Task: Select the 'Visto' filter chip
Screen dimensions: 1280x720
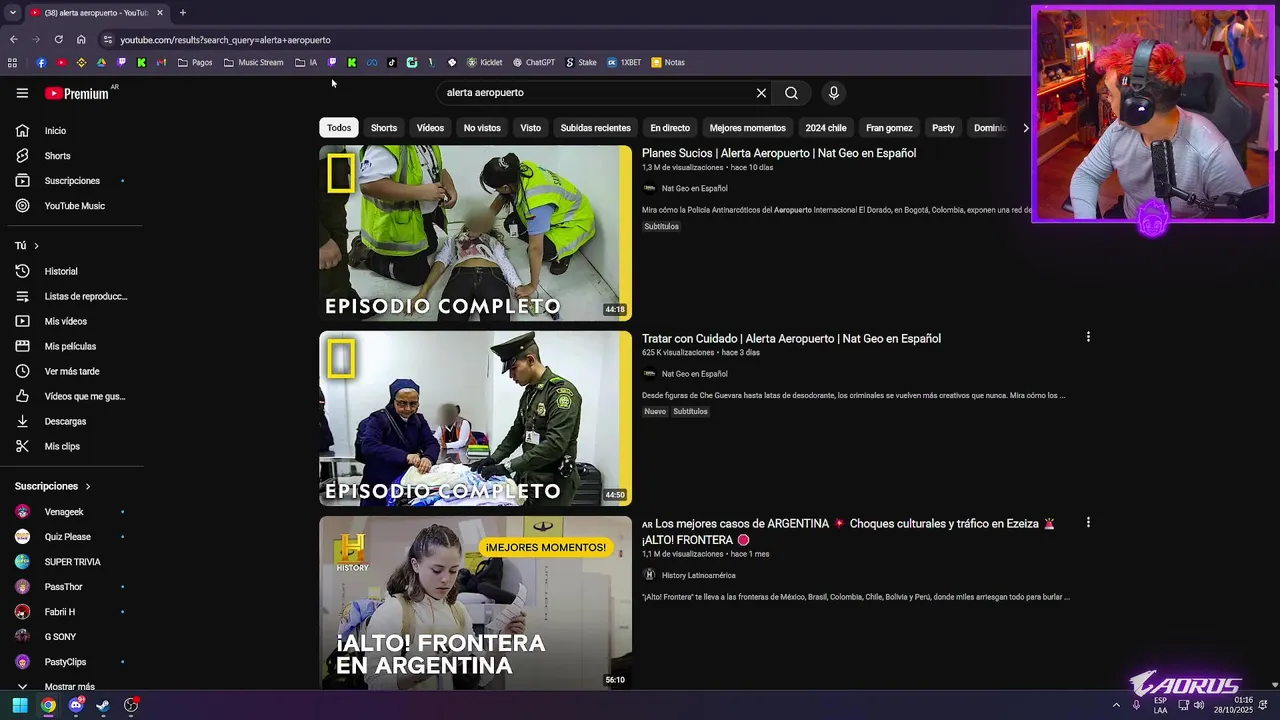Action: [531, 128]
